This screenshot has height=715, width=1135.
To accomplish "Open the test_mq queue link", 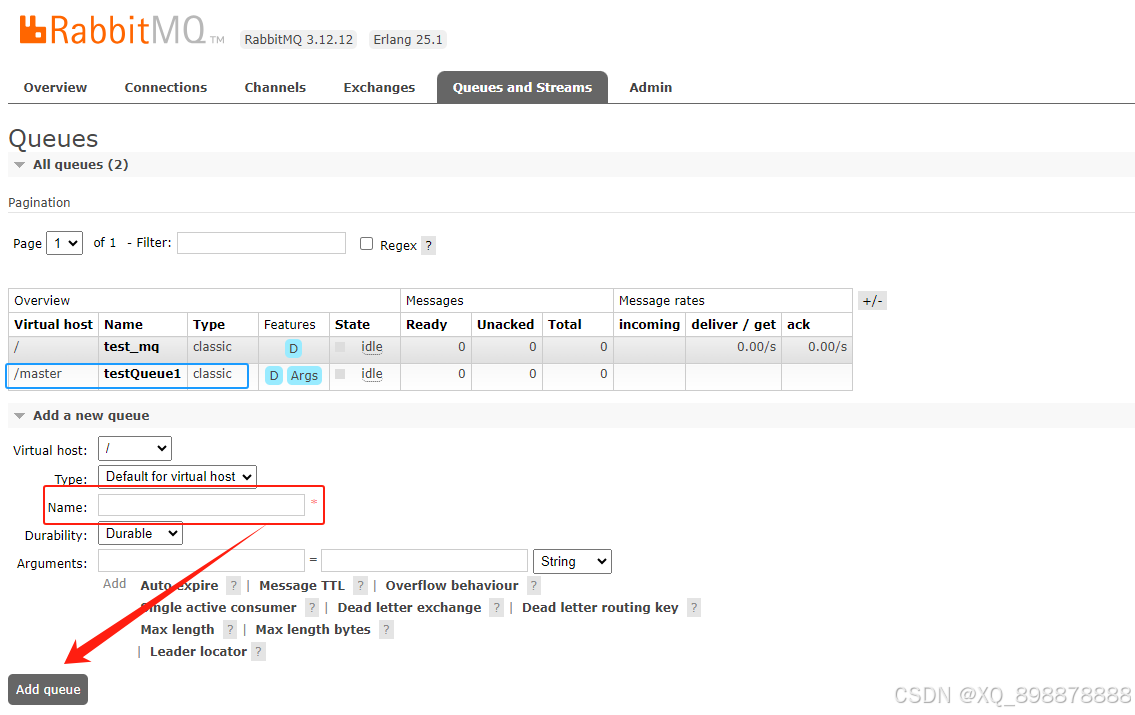I will (131, 347).
